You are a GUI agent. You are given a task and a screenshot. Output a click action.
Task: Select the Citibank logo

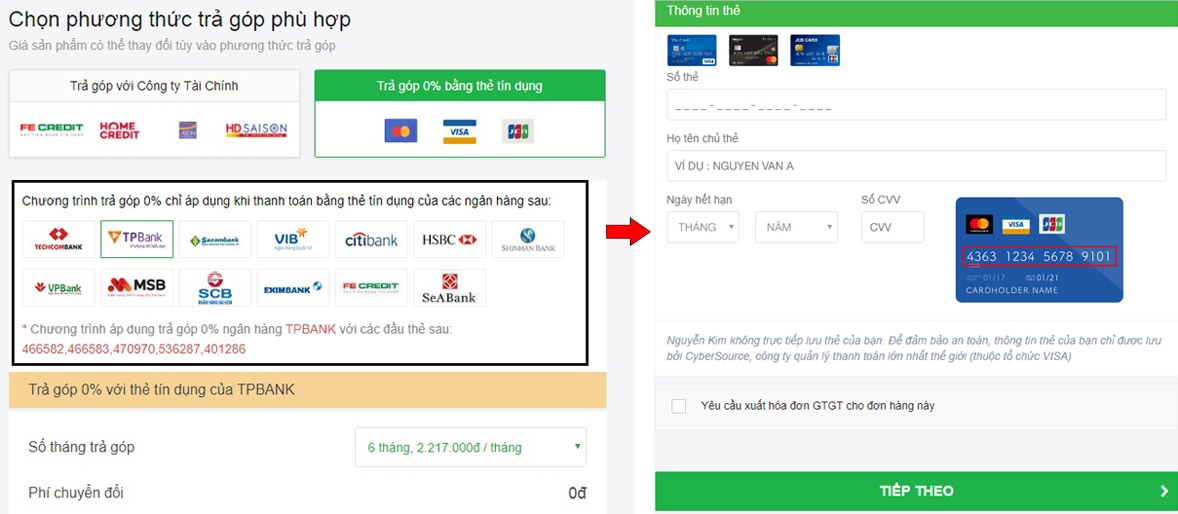coord(371,239)
